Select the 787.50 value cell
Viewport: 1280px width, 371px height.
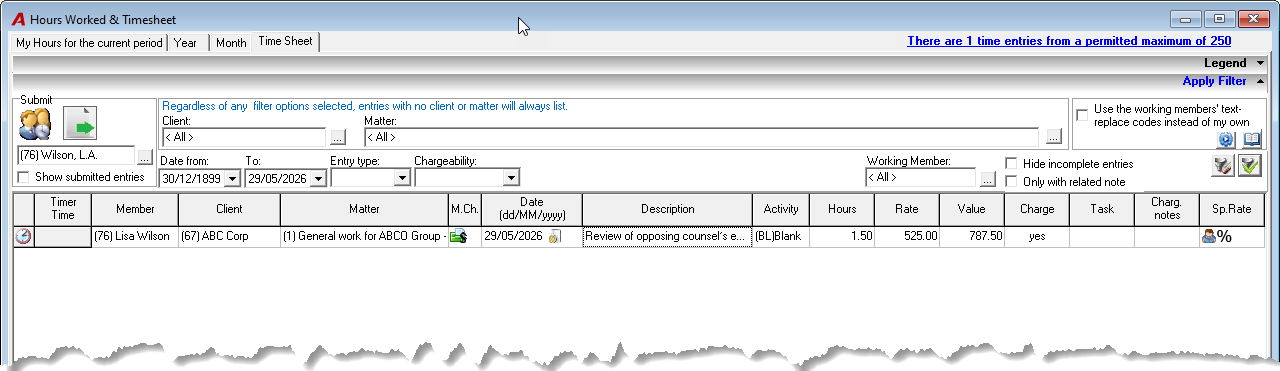(x=971, y=237)
